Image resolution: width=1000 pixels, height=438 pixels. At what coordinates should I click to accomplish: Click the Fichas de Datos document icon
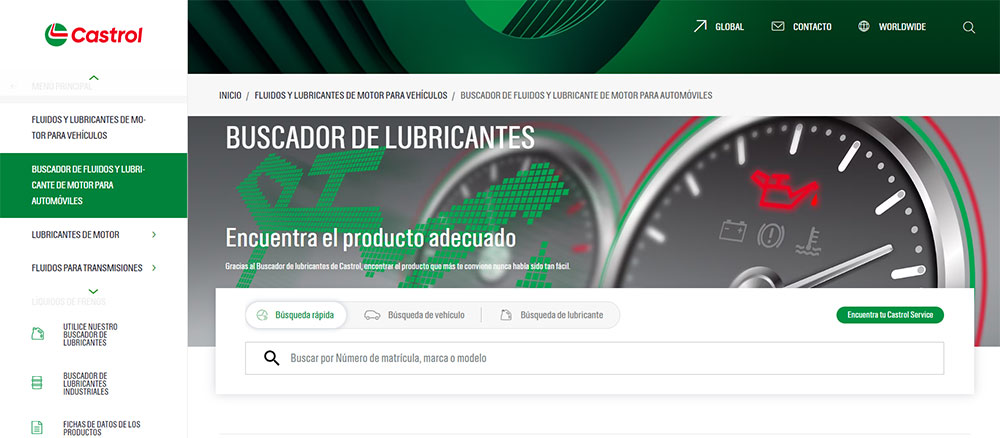[38, 427]
